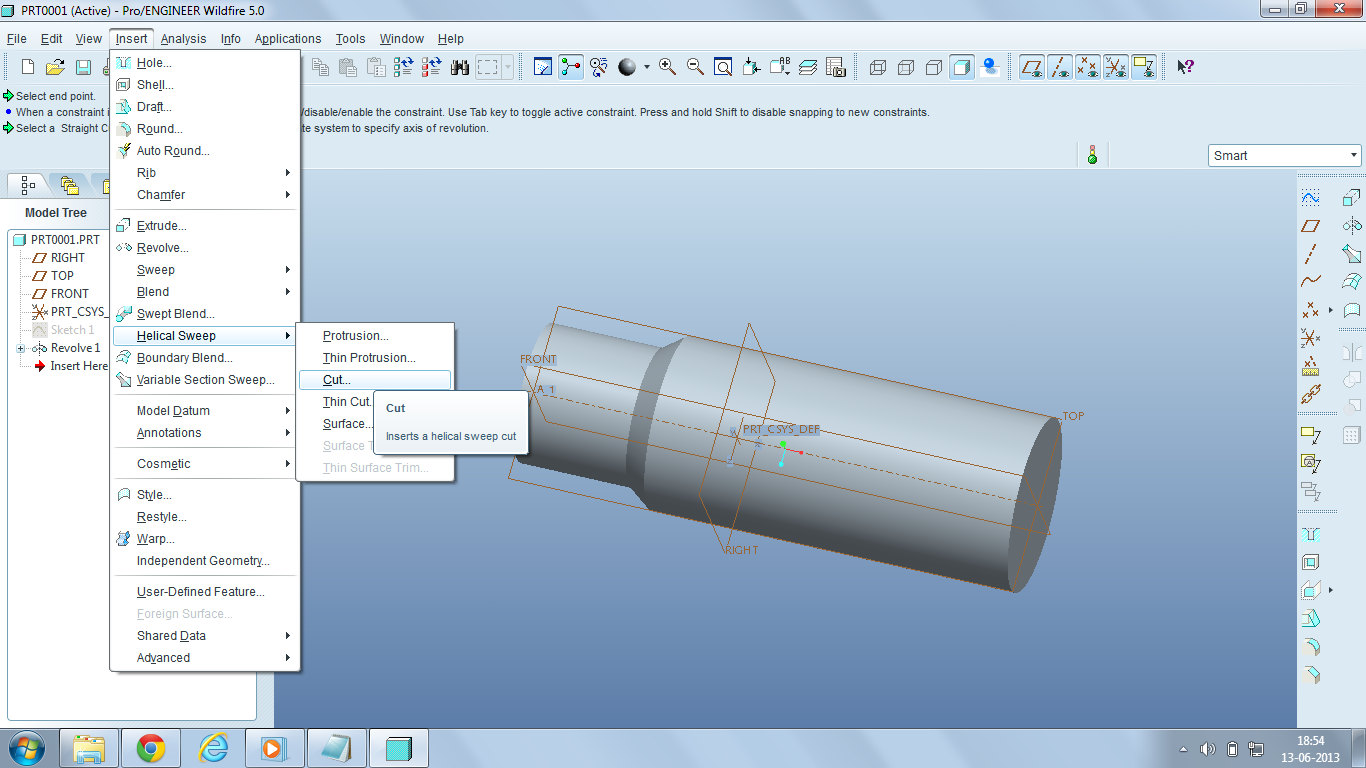Expand the Model Datum submenu
1366x768 pixels.
click(x=205, y=411)
